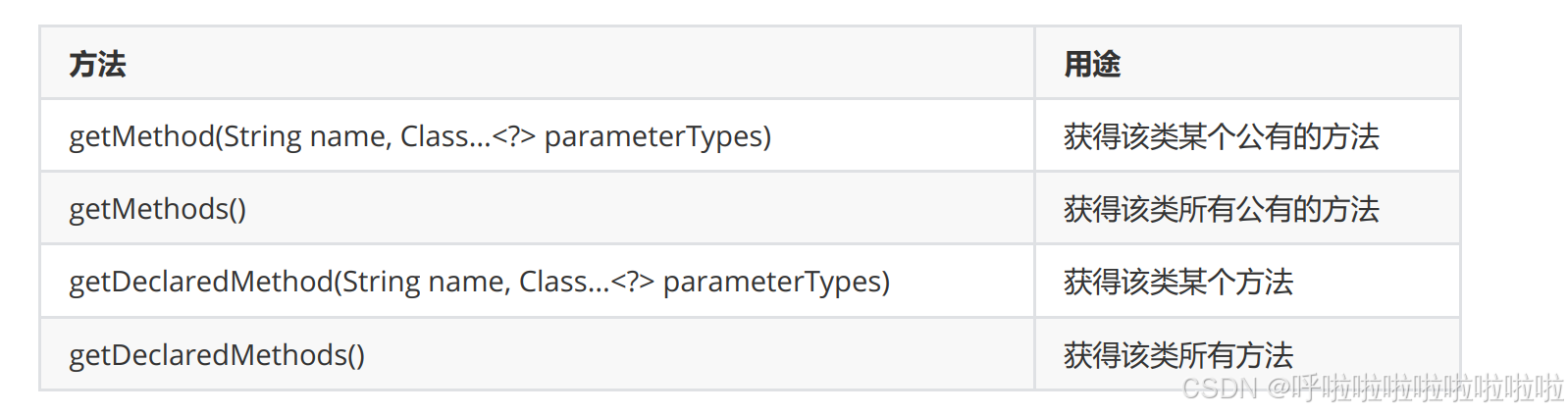Click the "用途" column header
The width and height of the screenshot is (1568, 415).
coord(1092,65)
